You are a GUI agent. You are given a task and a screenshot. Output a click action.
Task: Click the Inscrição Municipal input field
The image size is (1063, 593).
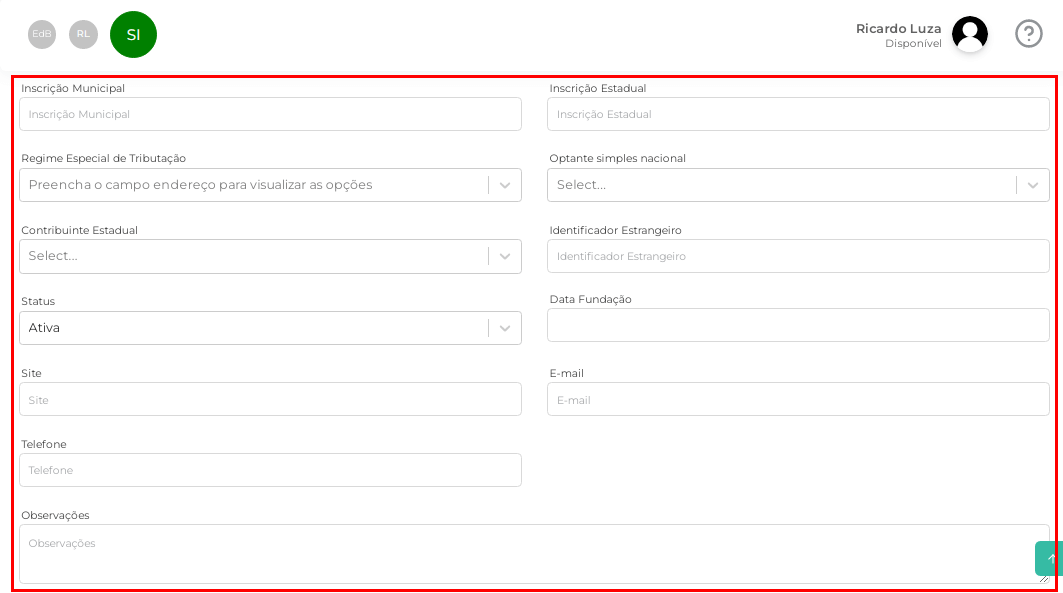coord(270,114)
